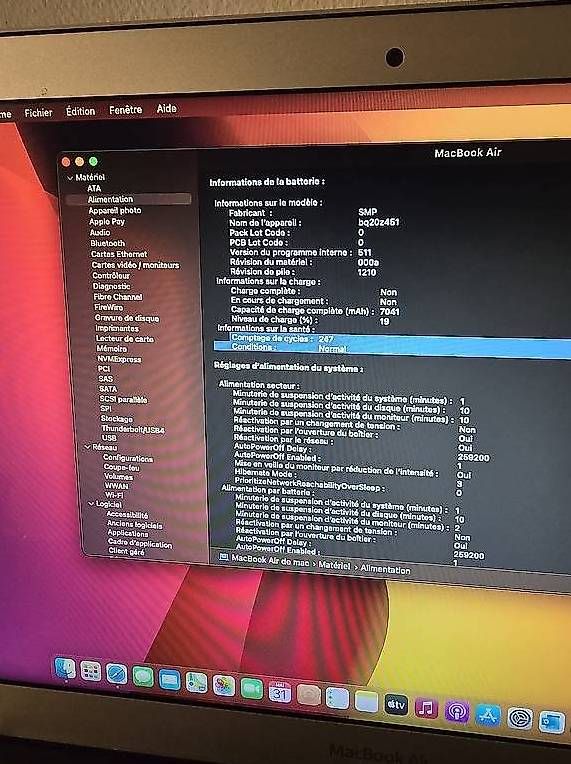Select Lecteur de carte in sidebar
571x764 pixels.
[125, 339]
